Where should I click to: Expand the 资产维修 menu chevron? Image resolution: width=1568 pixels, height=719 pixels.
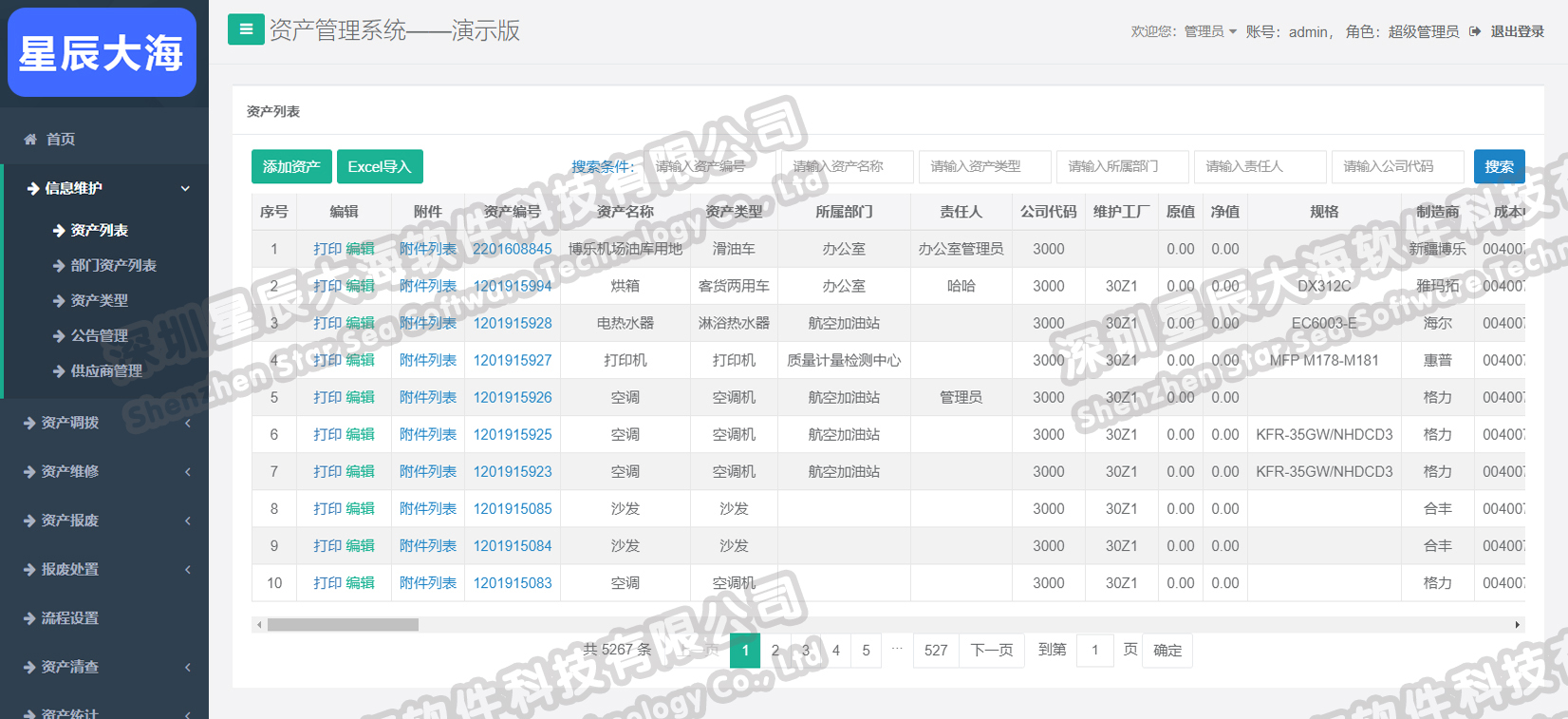[187, 471]
